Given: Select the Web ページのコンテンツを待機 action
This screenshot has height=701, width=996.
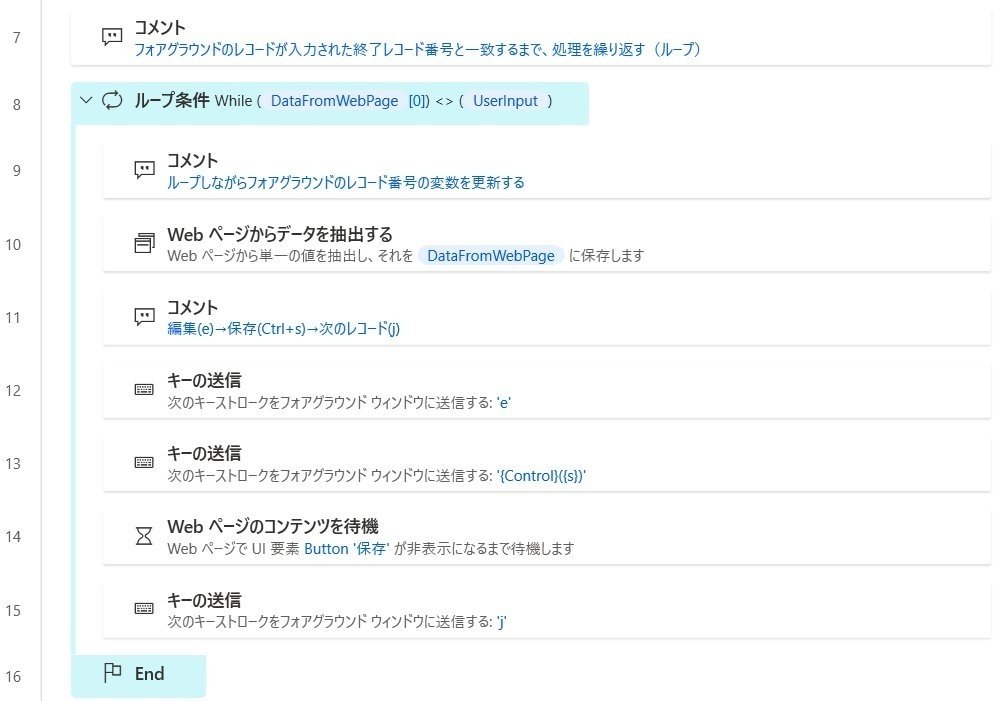Looking at the screenshot, I should coord(546,536).
